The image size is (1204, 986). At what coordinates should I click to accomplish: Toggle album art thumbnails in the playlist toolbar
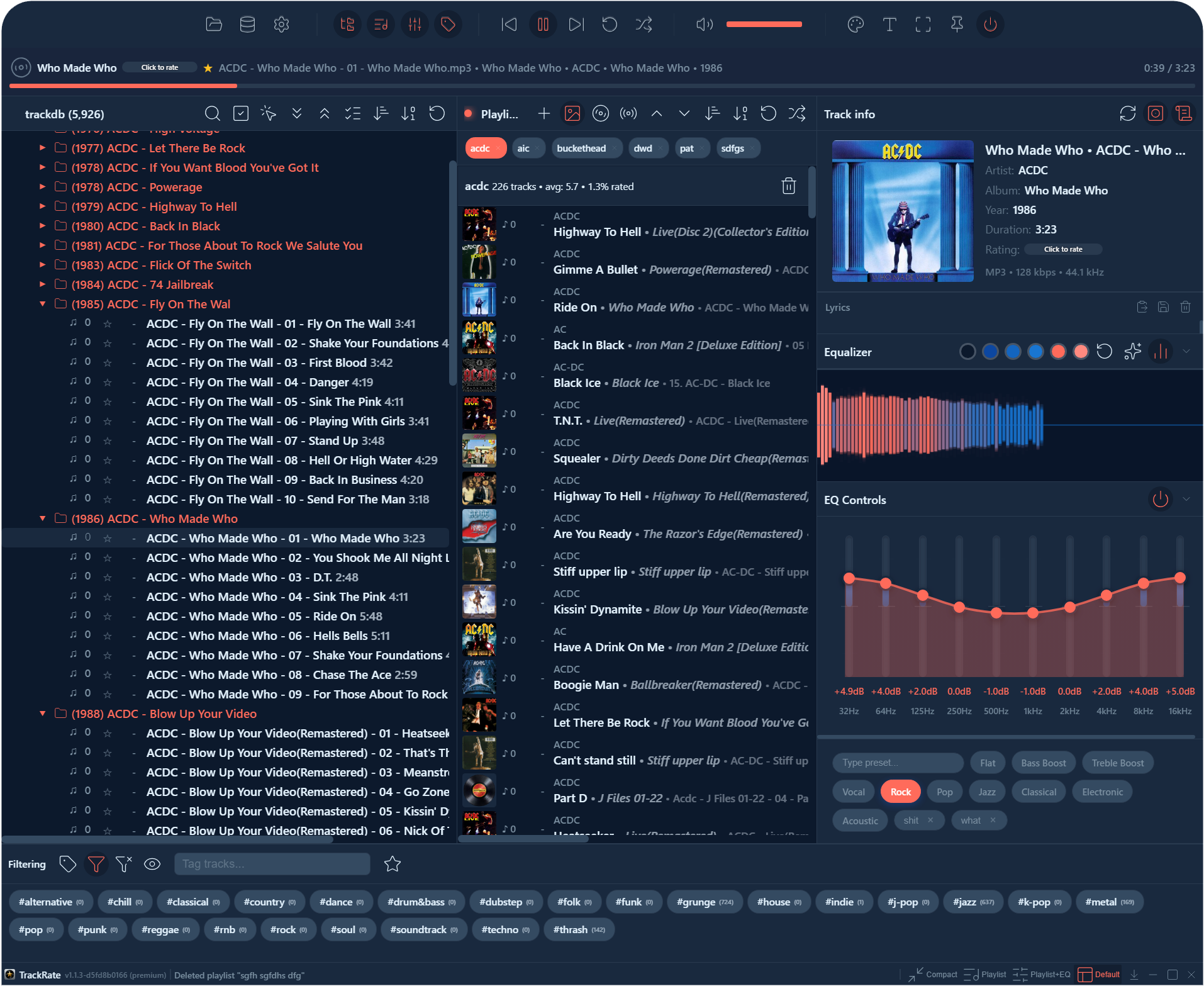pyautogui.click(x=572, y=113)
